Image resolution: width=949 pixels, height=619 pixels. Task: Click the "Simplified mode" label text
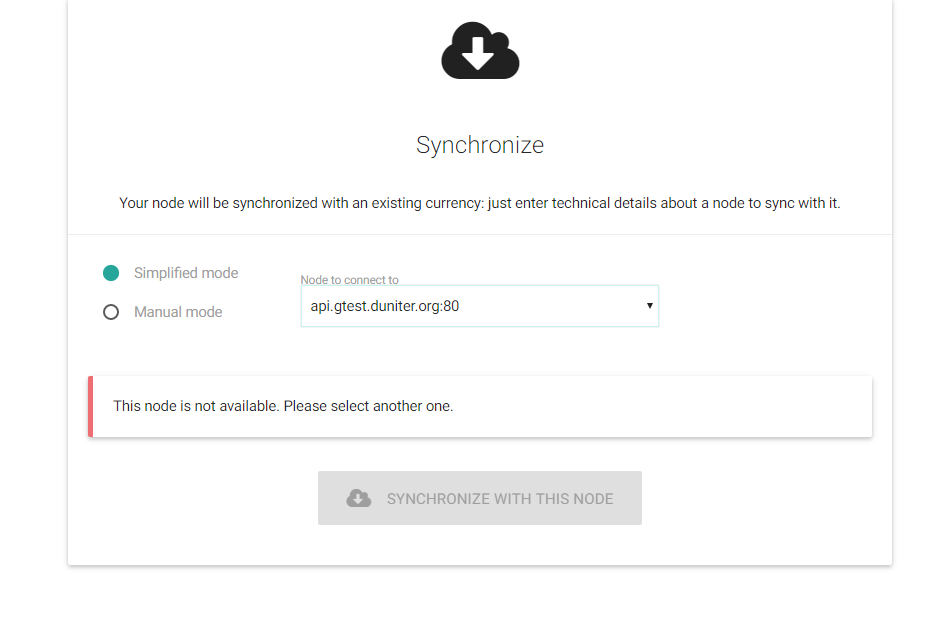click(x=186, y=273)
